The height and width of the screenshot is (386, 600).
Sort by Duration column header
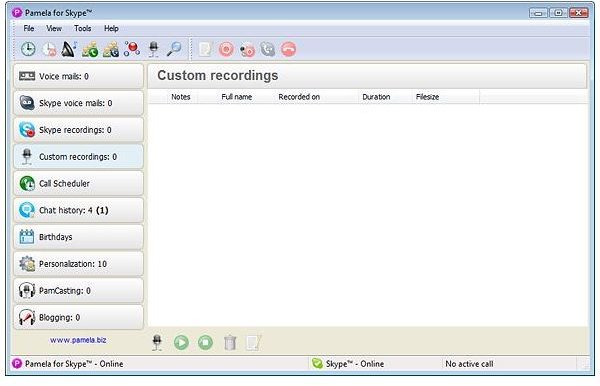(376, 97)
